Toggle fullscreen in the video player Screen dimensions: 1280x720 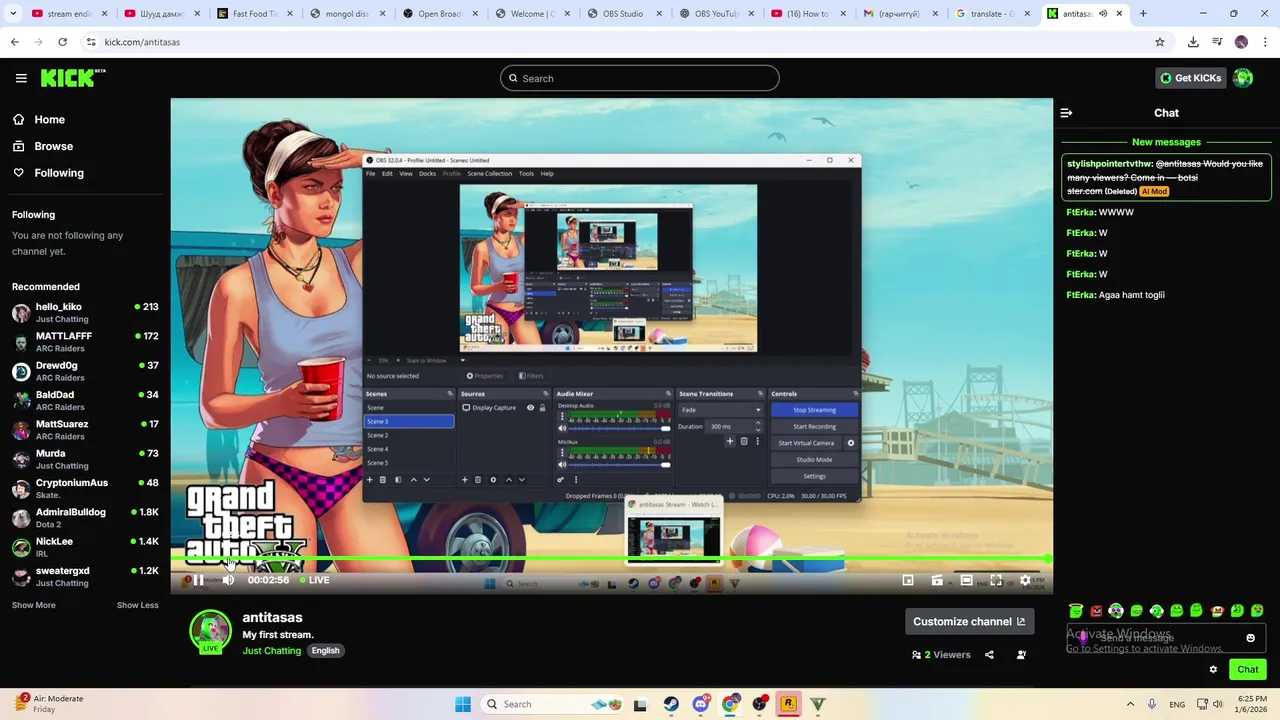[x=996, y=580]
